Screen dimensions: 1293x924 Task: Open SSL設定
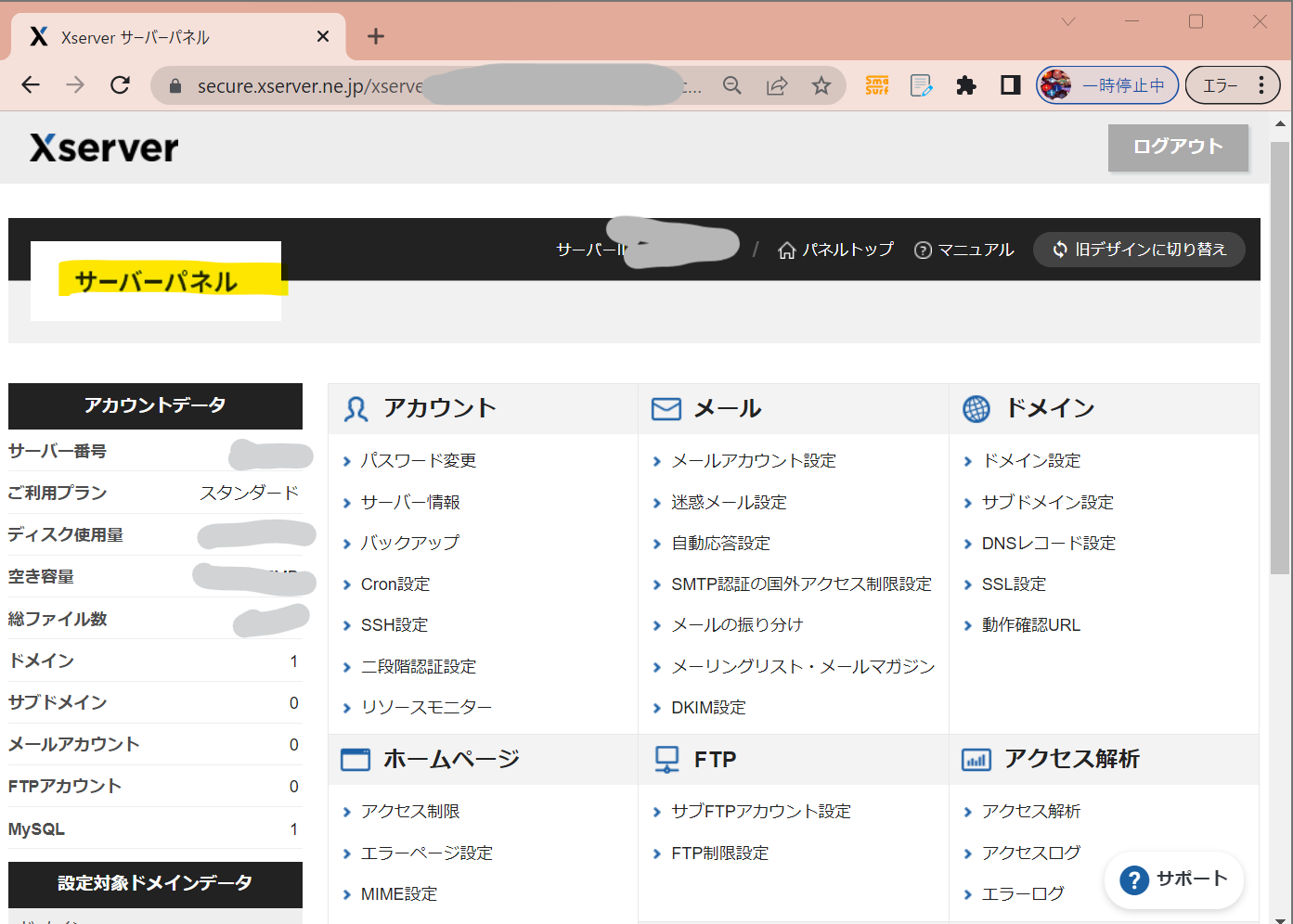click(1015, 584)
